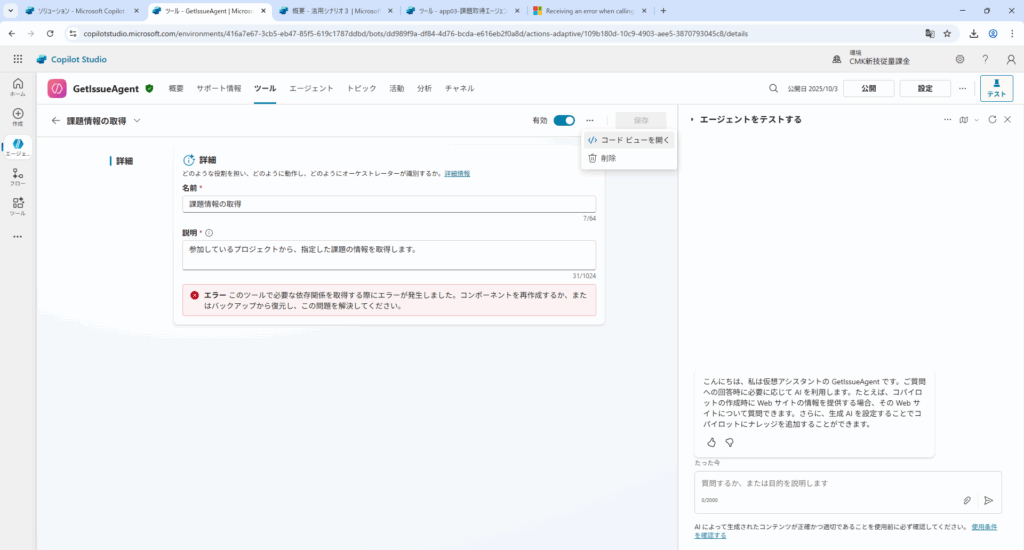Click the 作成 (Create) plus icon in sidebar
The height and width of the screenshot is (550, 1024).
(18, 115)
